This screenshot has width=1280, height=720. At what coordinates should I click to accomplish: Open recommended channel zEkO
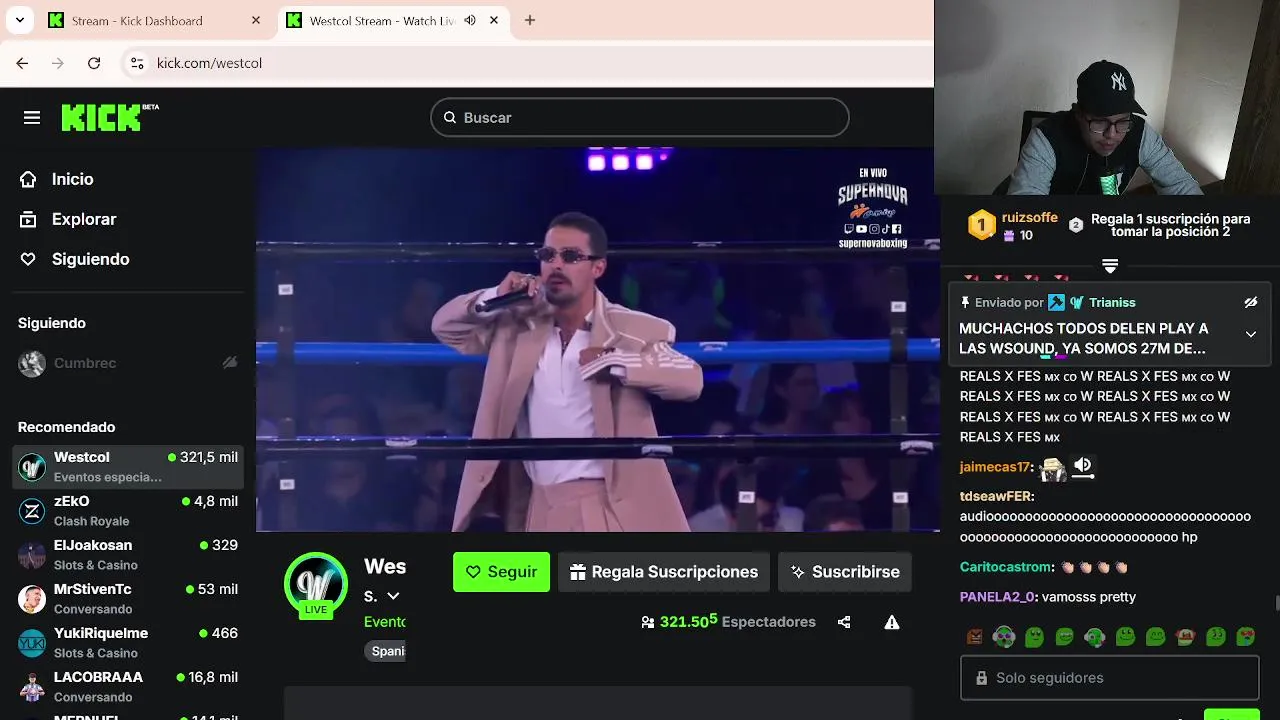128,511
